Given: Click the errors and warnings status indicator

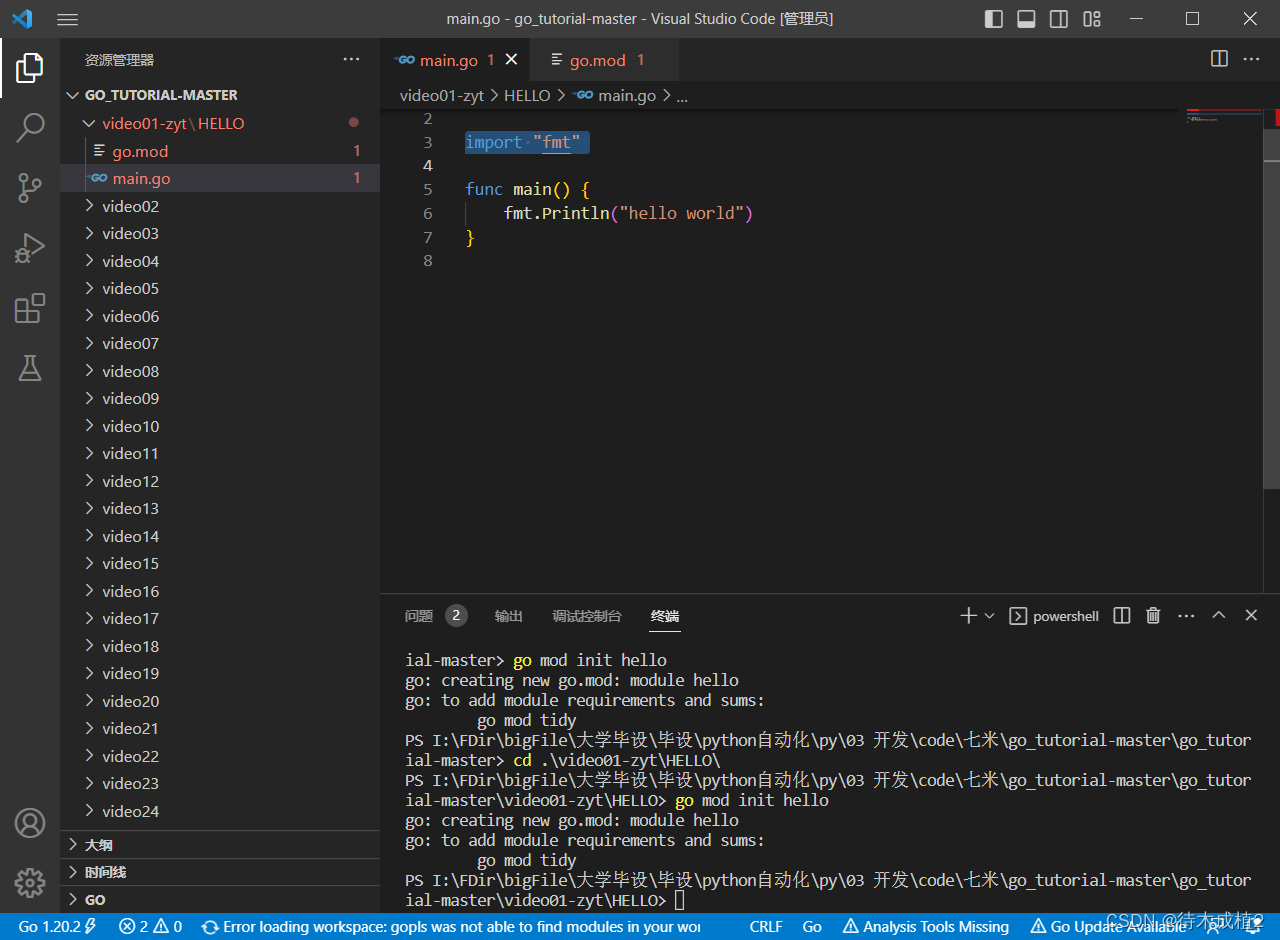Looking at the screenshot, I should tap(150, 927).
